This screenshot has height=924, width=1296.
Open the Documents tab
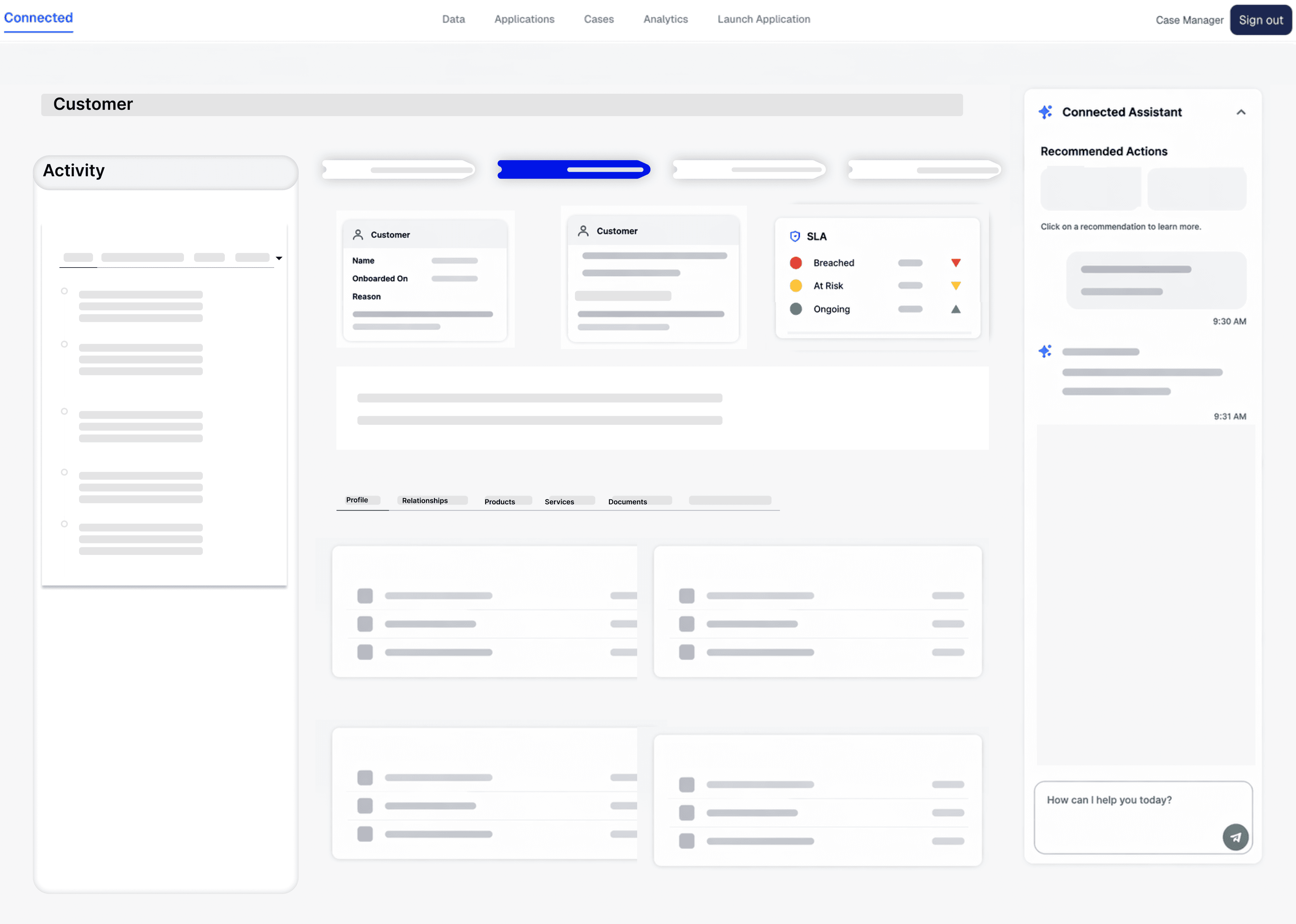[627, 502]
